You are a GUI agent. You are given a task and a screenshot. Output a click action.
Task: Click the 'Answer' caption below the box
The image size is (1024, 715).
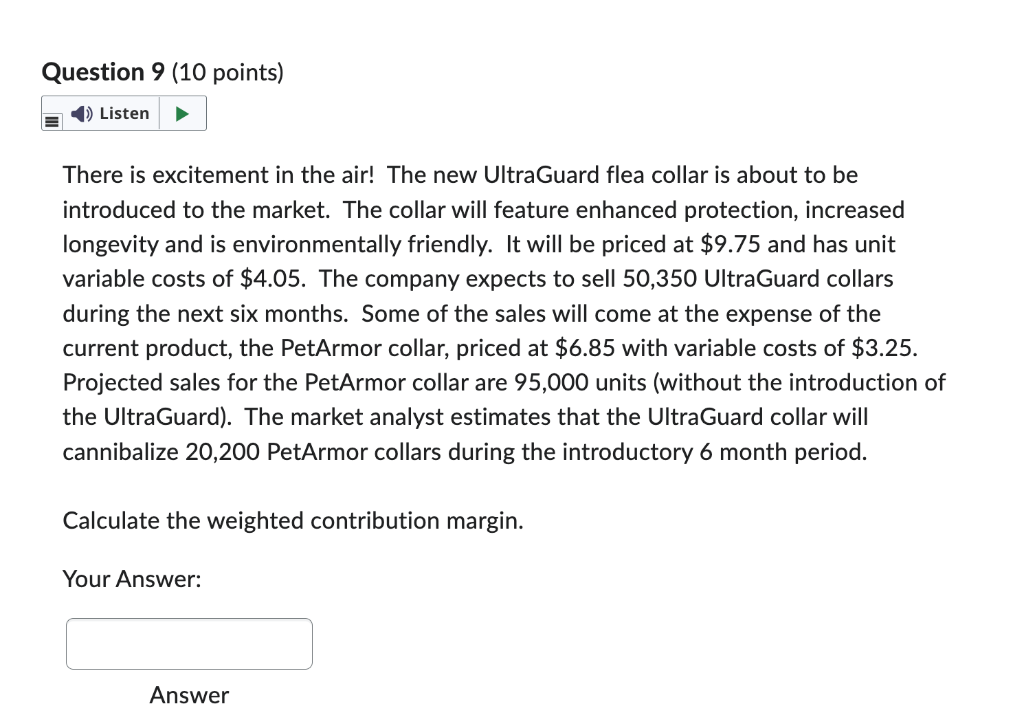pos(189,695)
